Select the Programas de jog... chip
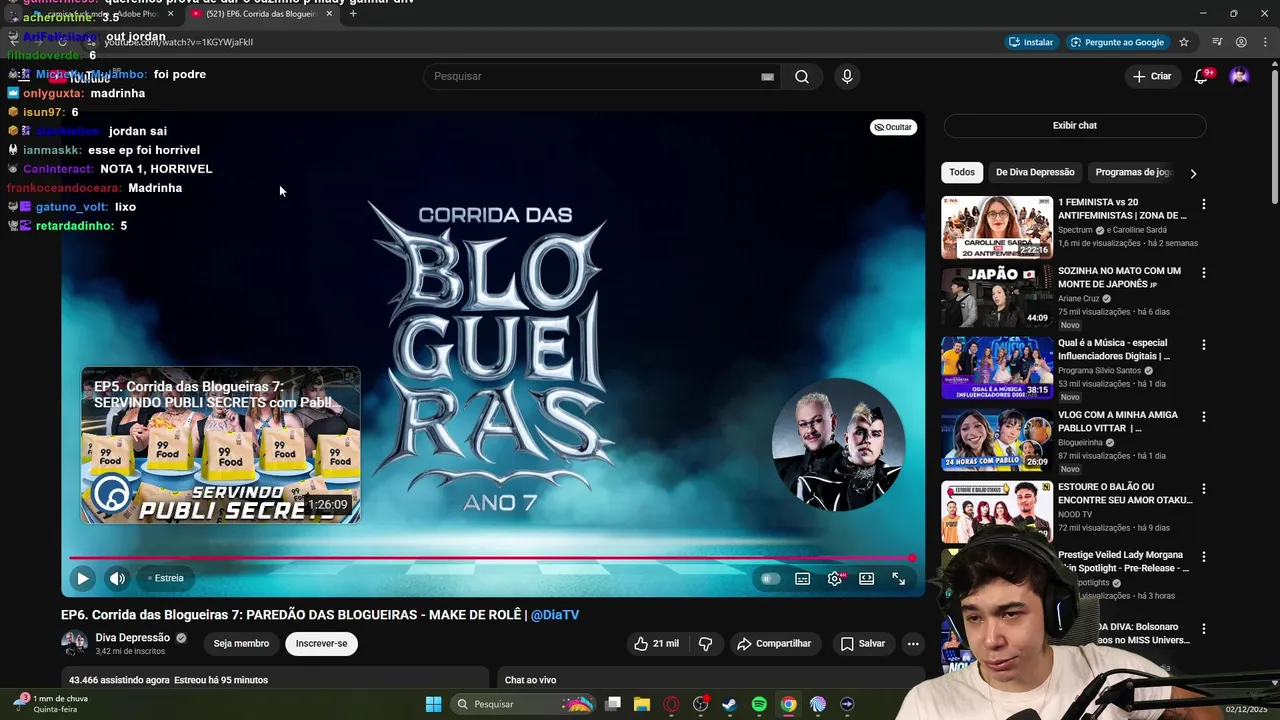Screen dimensions: 1280x720 click(x=1133, y=172)
